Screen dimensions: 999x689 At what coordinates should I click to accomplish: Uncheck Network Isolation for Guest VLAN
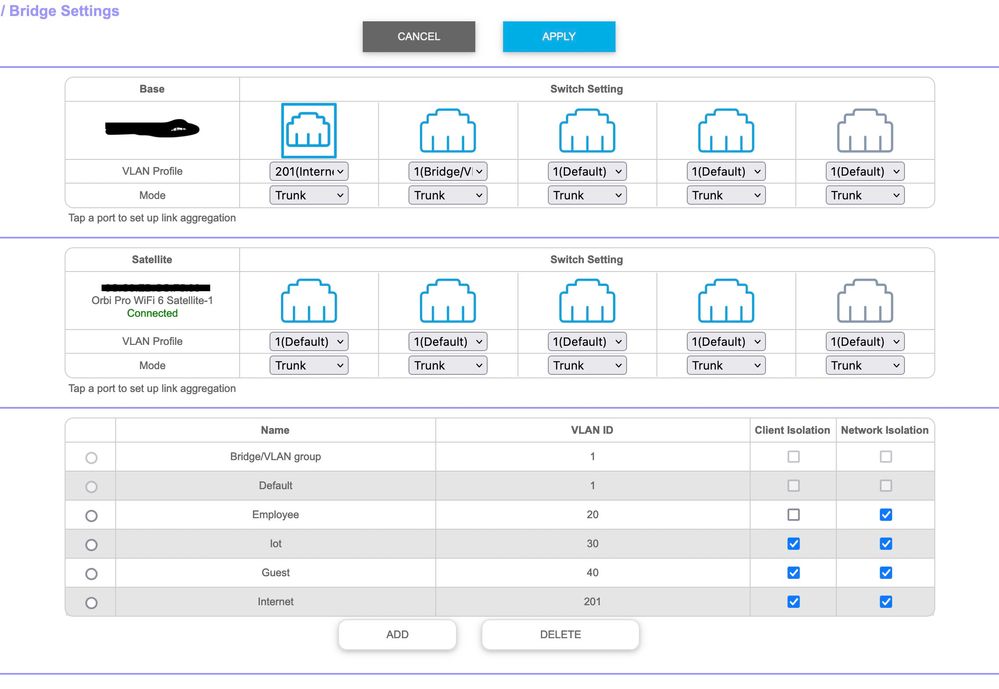885,573
